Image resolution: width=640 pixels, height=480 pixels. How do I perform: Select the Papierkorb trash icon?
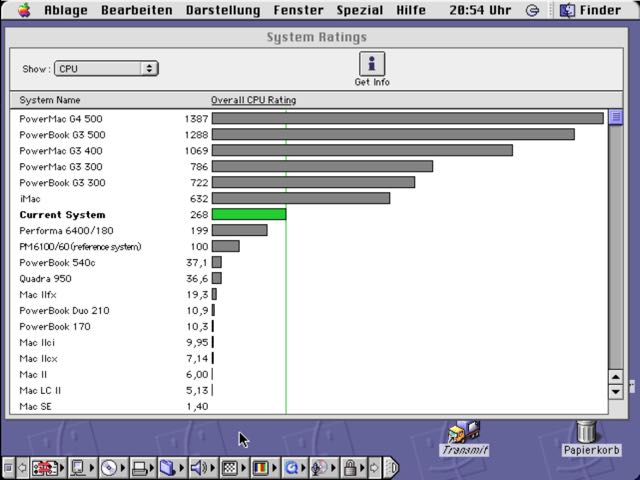point(591,438)
